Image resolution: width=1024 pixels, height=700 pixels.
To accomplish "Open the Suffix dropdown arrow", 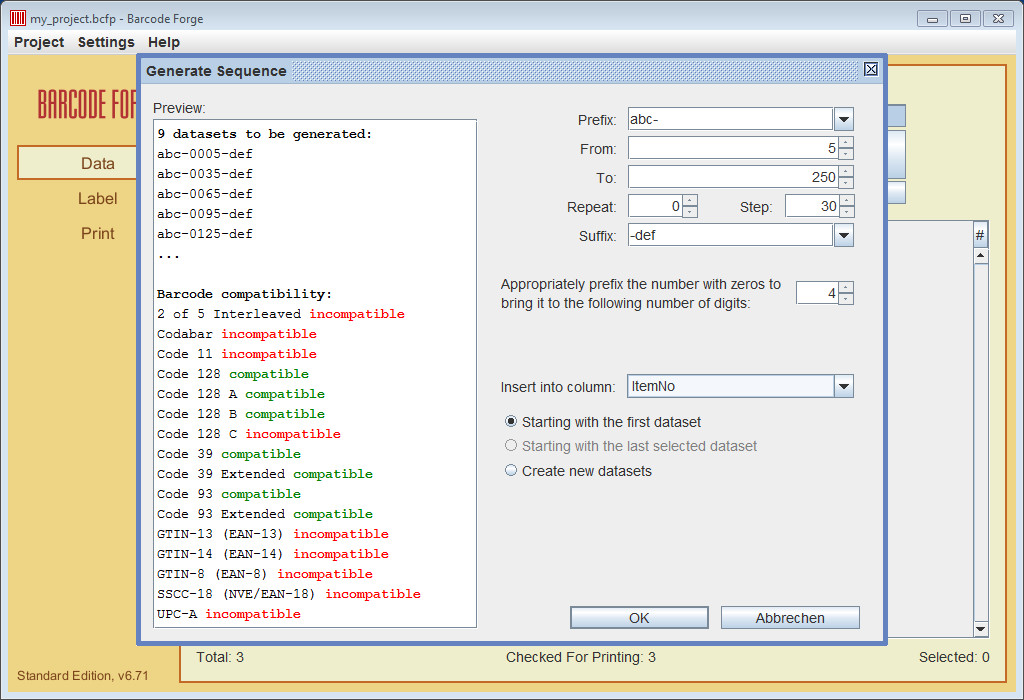I will 843,236.
